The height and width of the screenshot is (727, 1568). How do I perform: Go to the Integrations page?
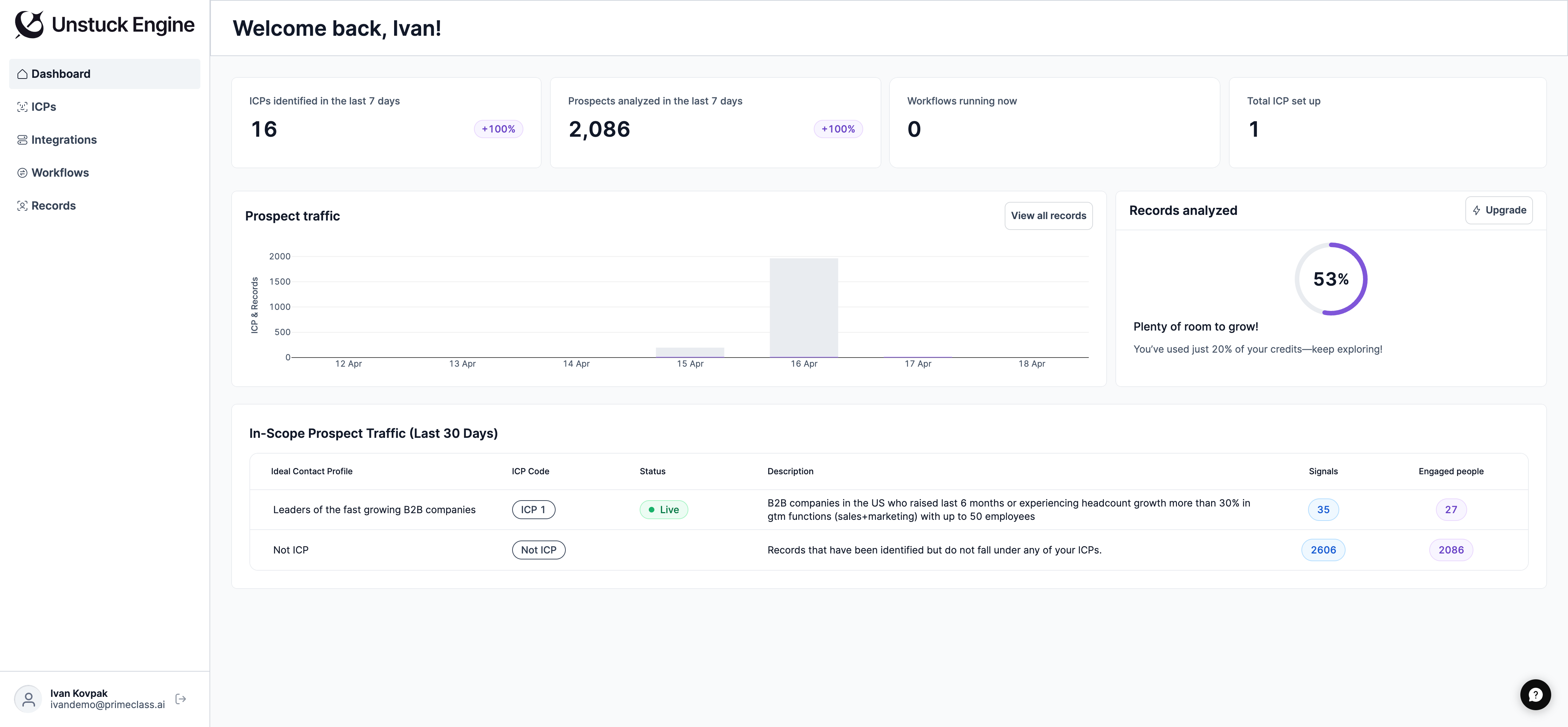tap(64, 140)
